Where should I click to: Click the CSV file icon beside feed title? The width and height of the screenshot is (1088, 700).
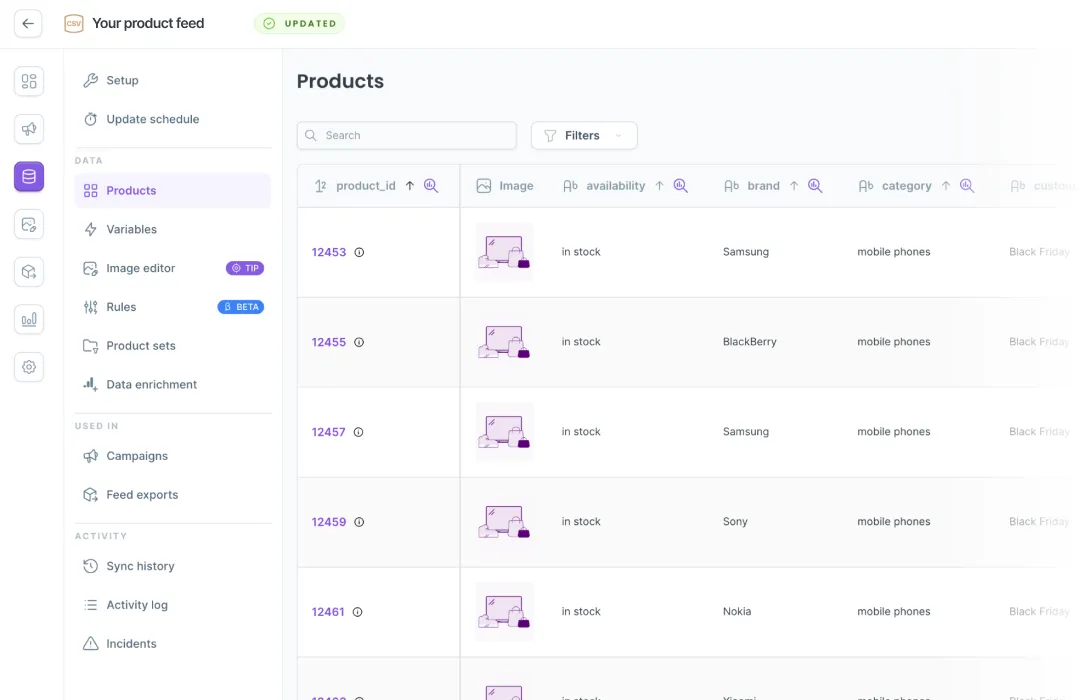(x=74, y=24)
